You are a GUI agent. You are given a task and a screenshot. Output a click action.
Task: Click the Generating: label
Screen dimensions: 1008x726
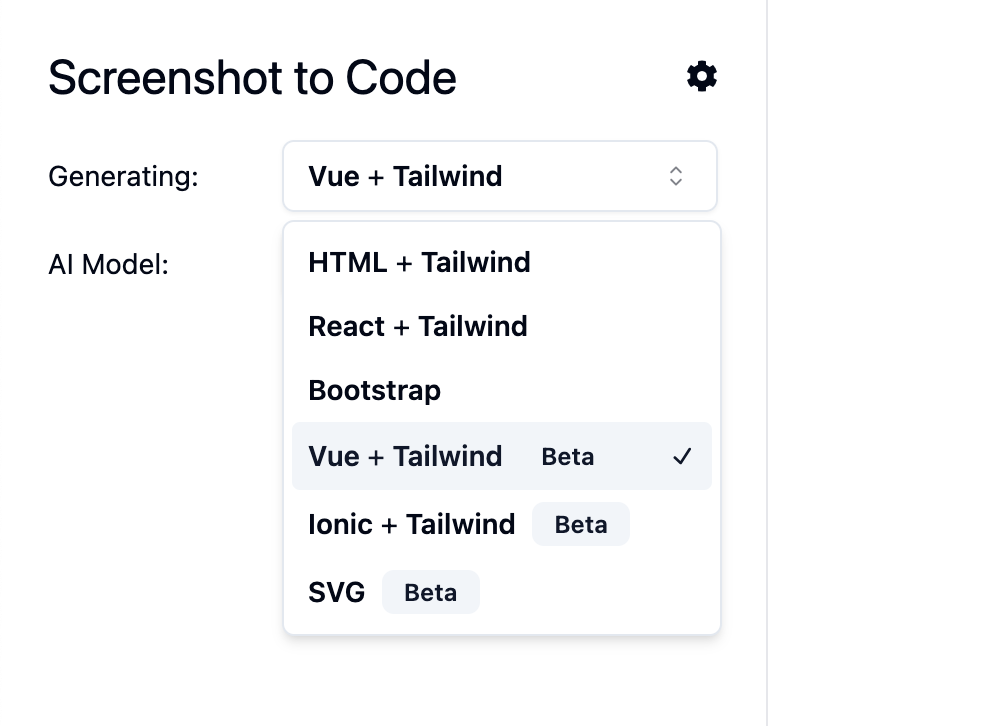pos(123,176)
